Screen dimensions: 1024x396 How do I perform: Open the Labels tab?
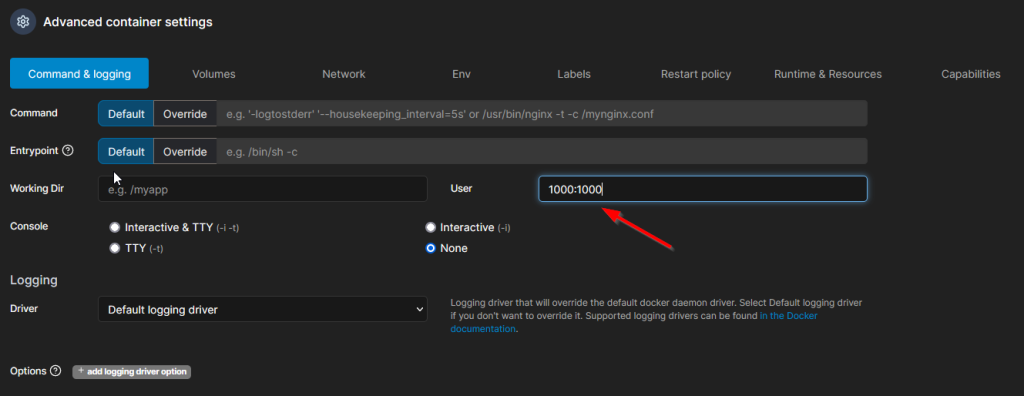(x=574, y=74)
